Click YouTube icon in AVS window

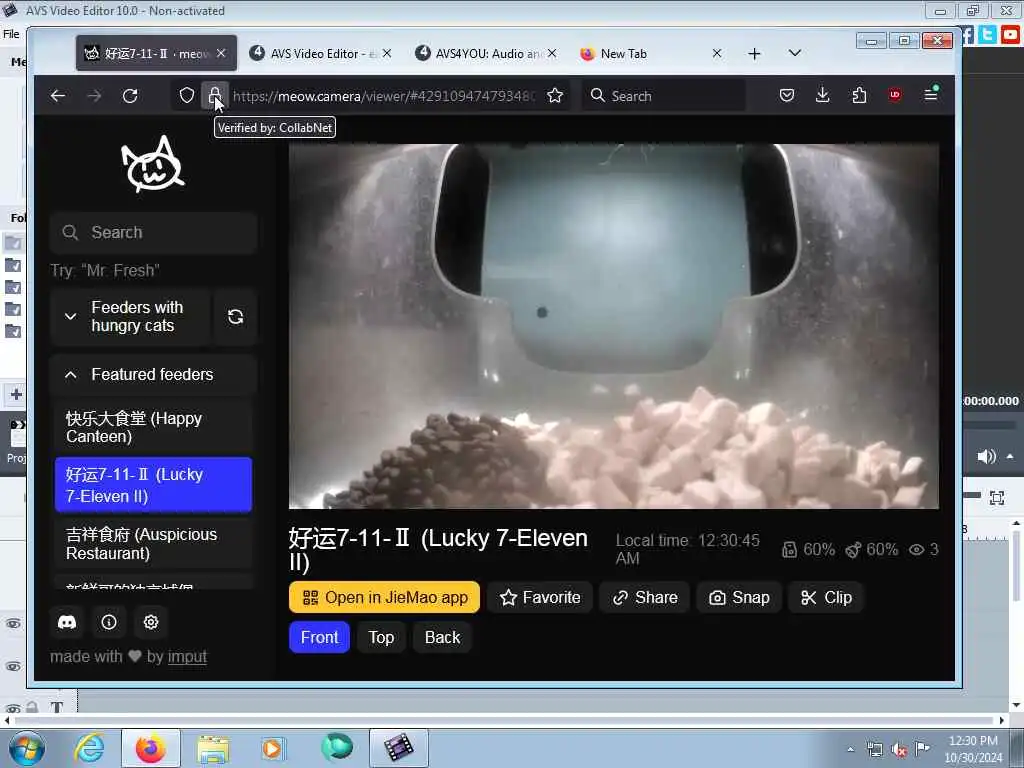point(1010,34)
